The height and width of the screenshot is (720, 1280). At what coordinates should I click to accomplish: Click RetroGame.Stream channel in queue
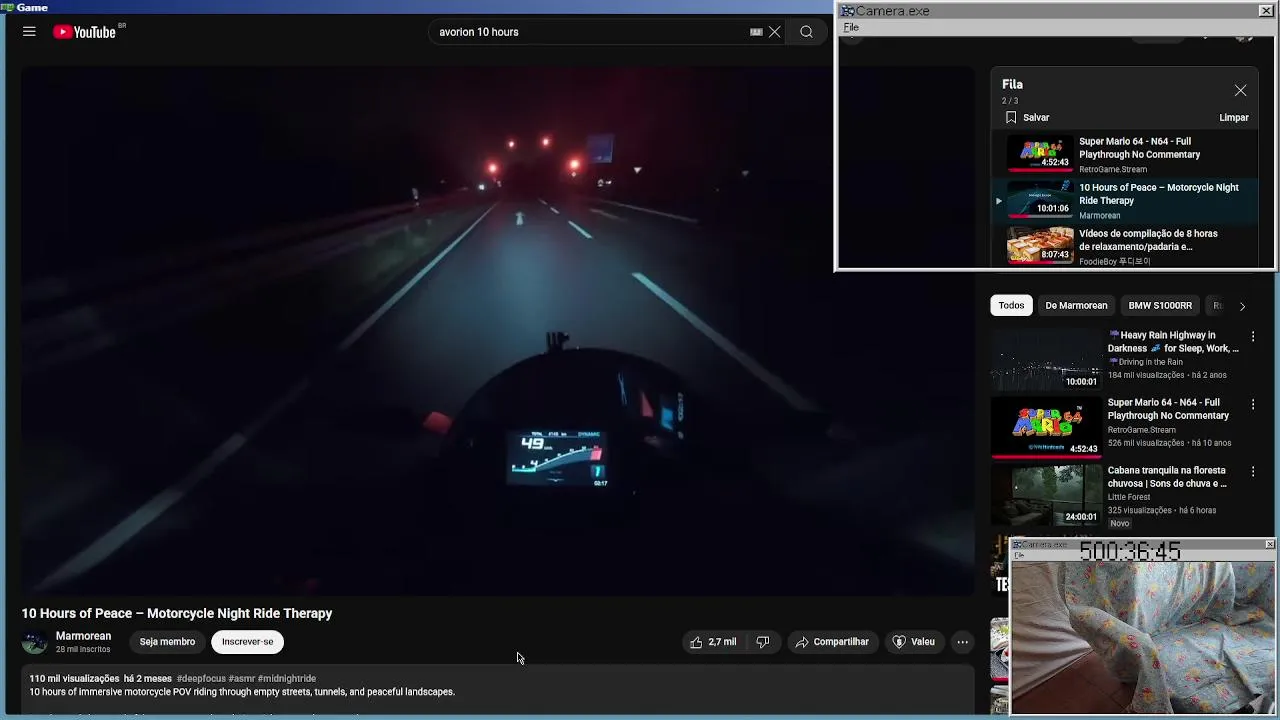click(1113, 169)
